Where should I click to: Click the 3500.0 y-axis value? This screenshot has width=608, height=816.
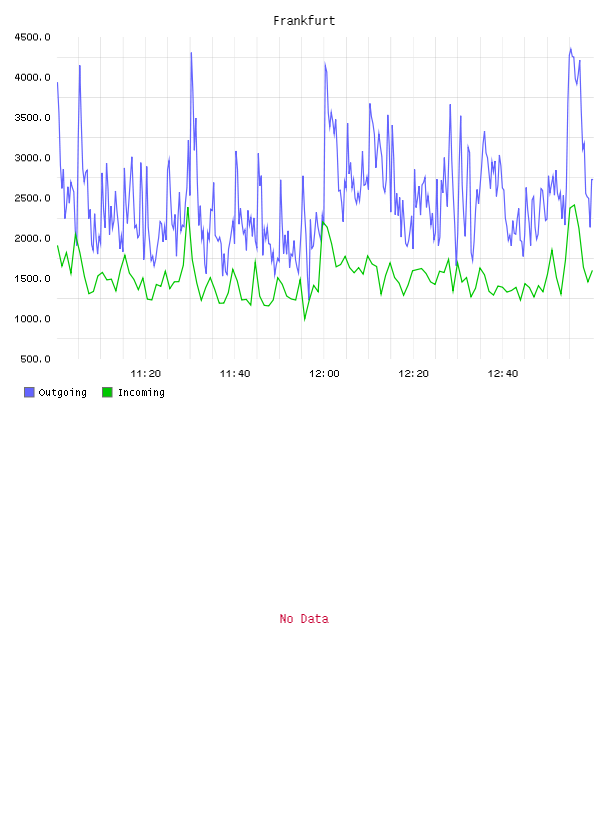[32, 118]
